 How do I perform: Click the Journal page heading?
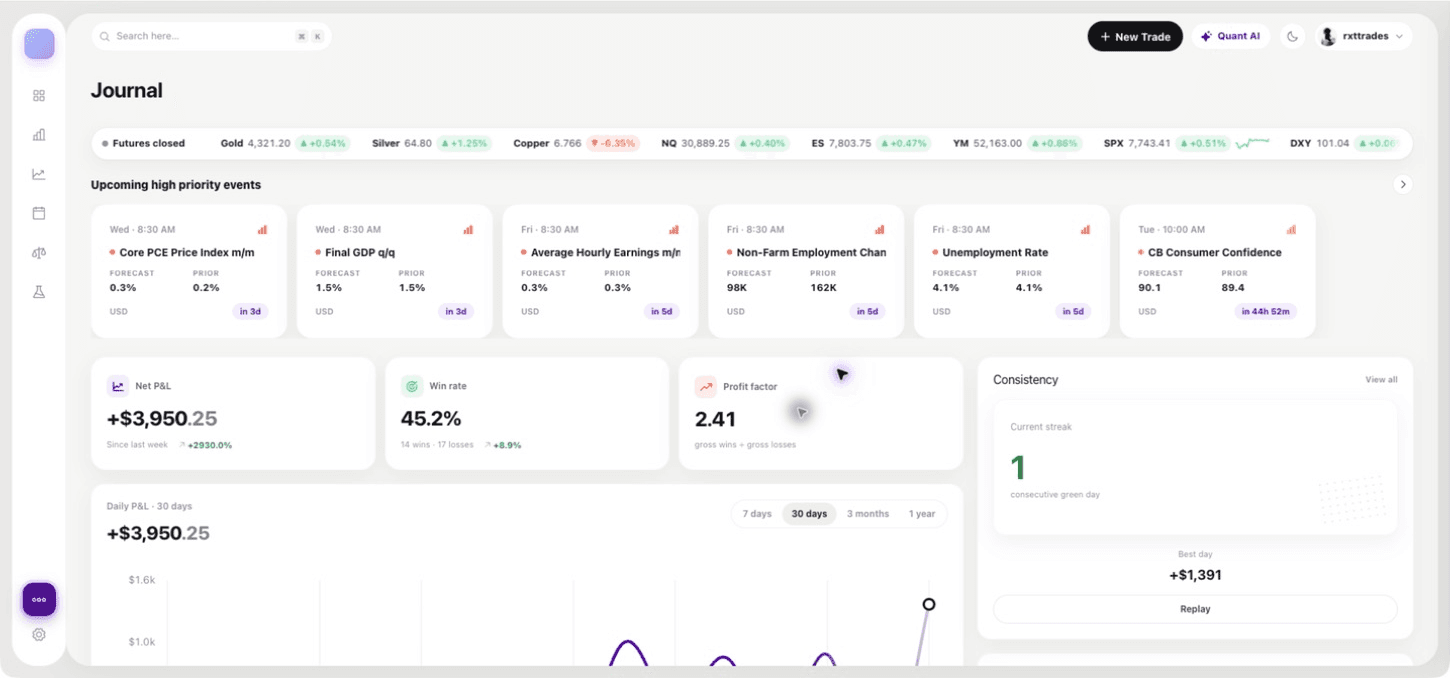click(127, 91)
